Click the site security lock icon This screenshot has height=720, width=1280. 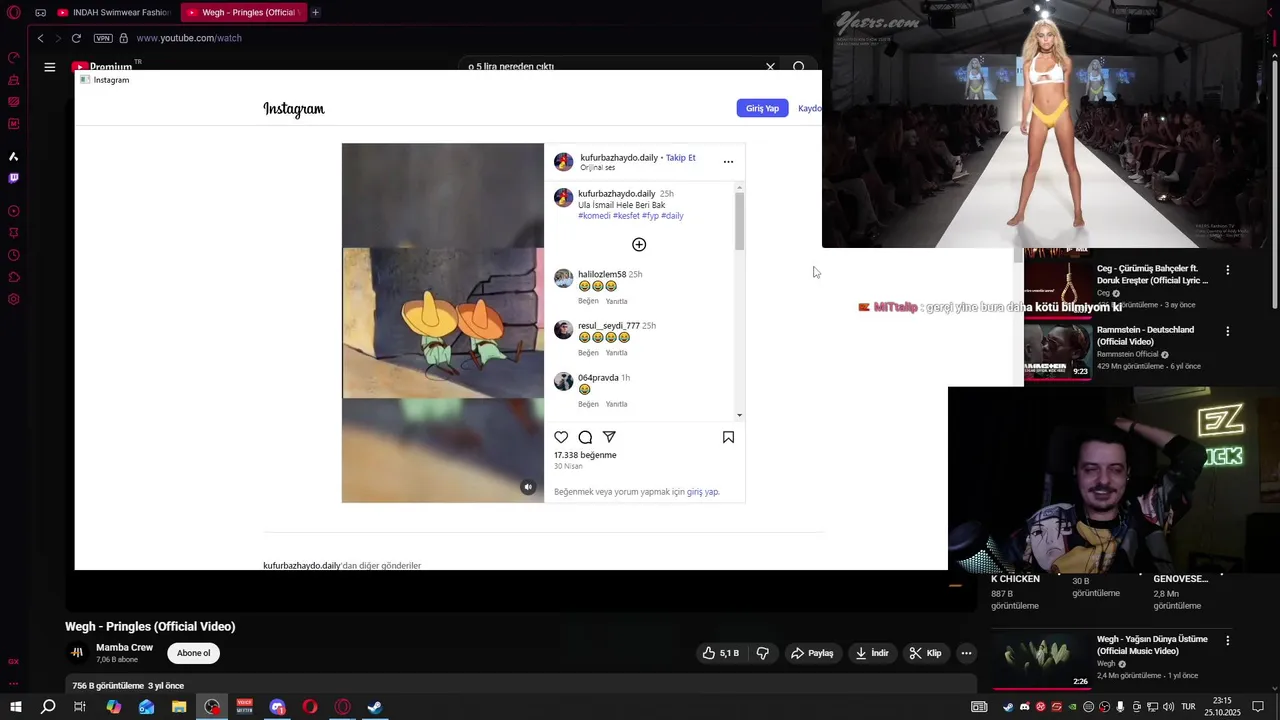[124, 38]
